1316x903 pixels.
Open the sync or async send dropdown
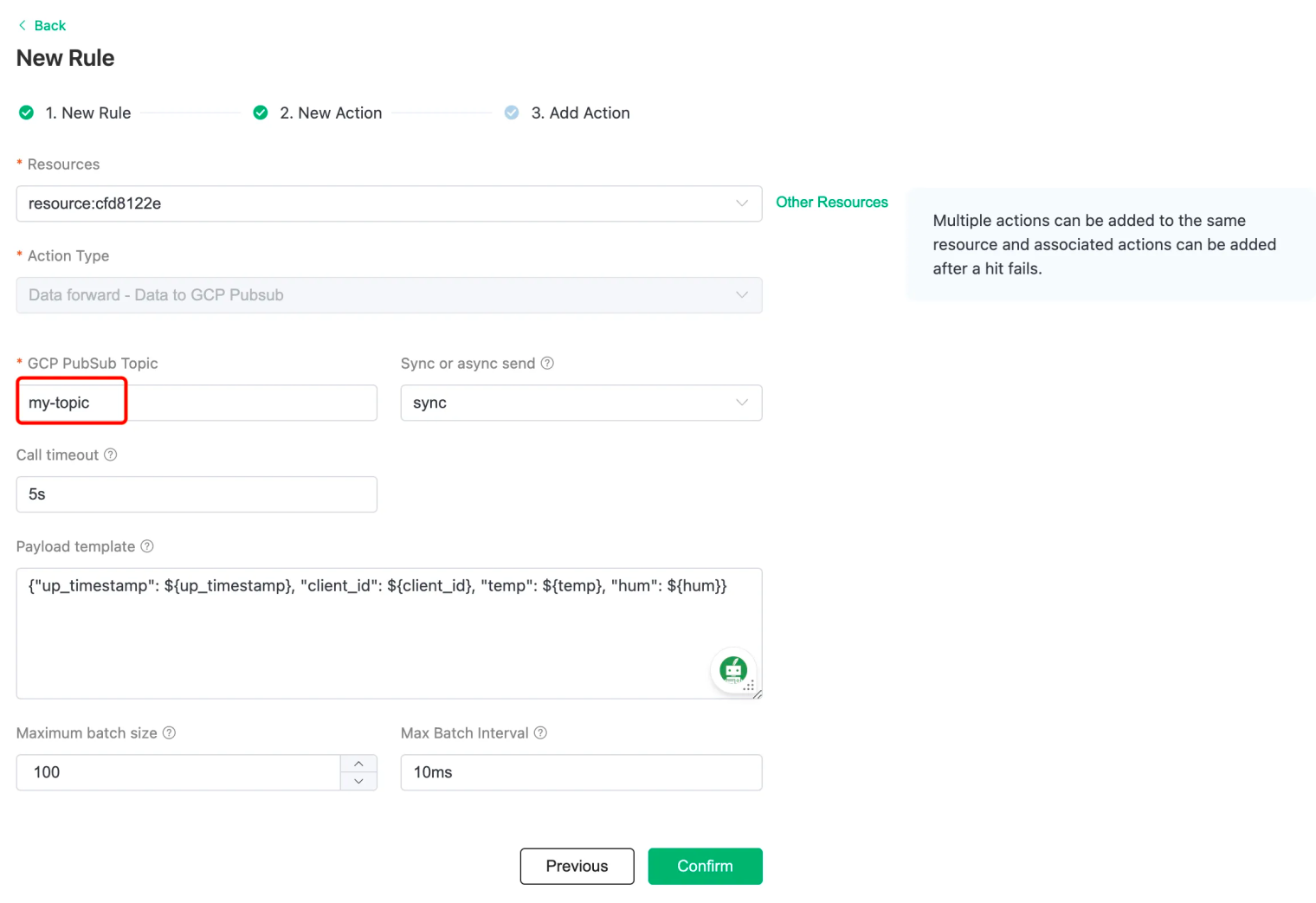point(581,403)
